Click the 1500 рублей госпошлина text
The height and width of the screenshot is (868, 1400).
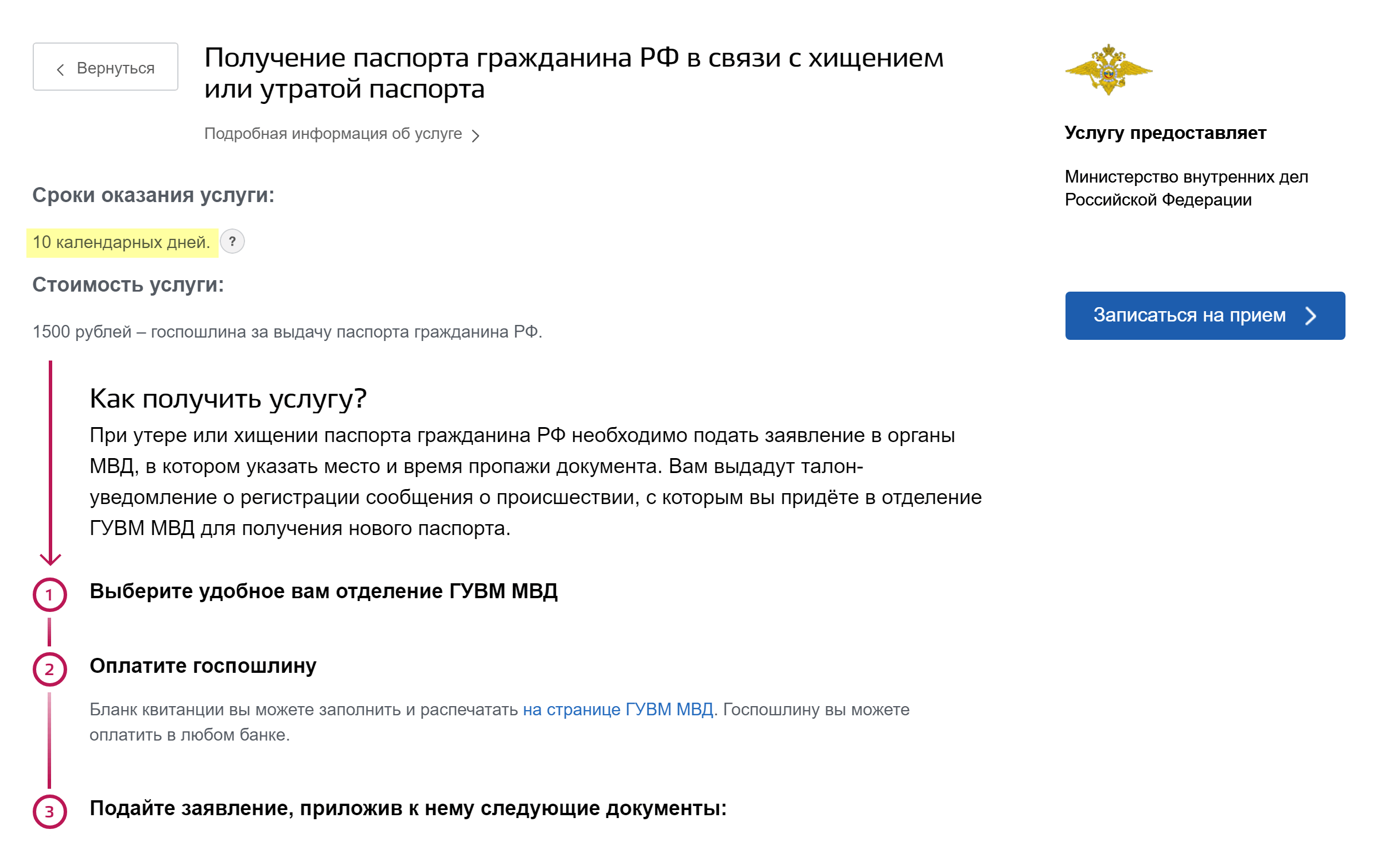point(287,332)
